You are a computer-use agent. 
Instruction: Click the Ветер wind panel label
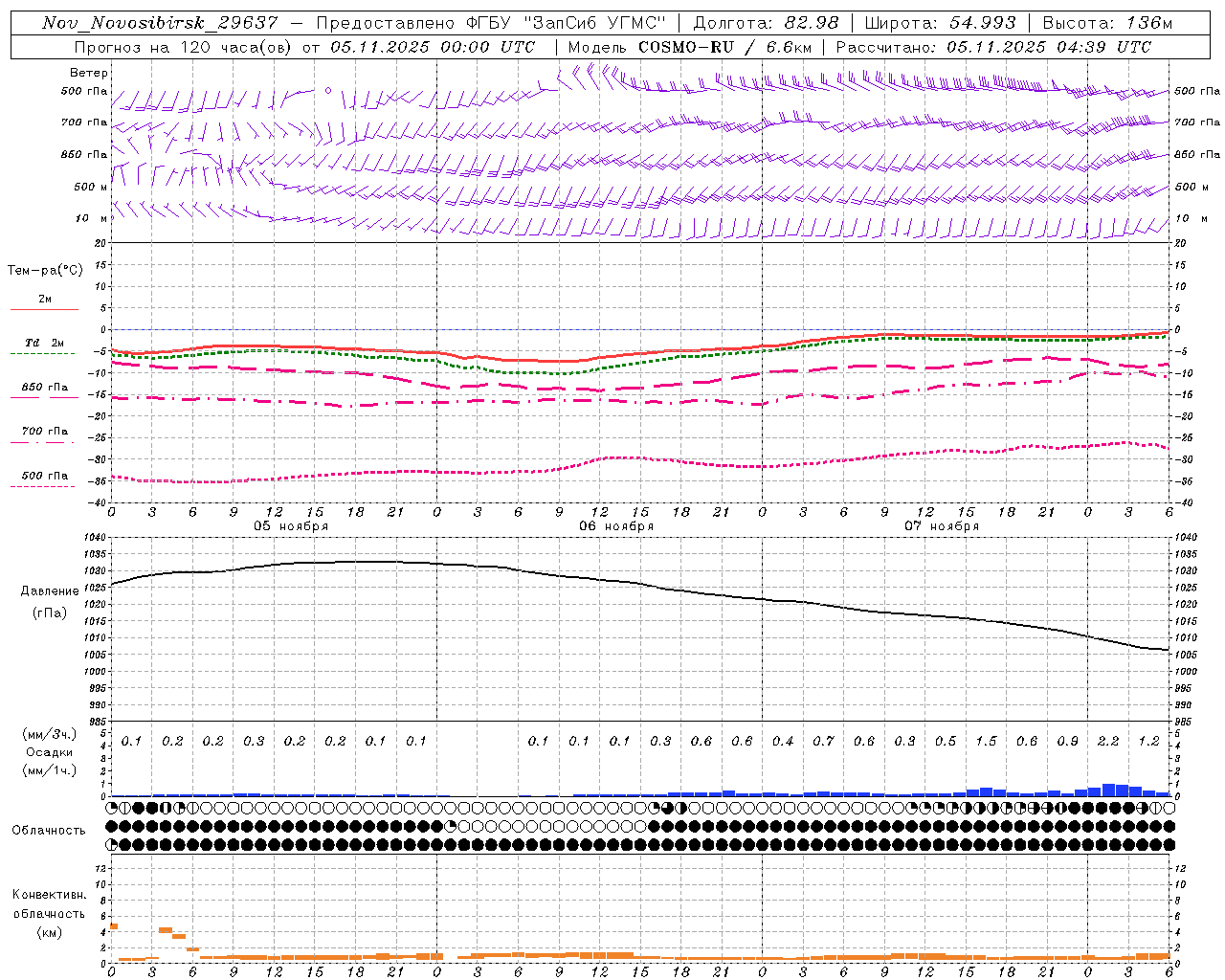tap(88, 73)
